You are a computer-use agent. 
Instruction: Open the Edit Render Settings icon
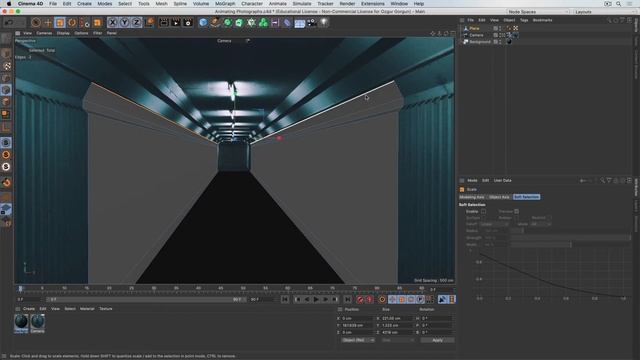(188, 22)
